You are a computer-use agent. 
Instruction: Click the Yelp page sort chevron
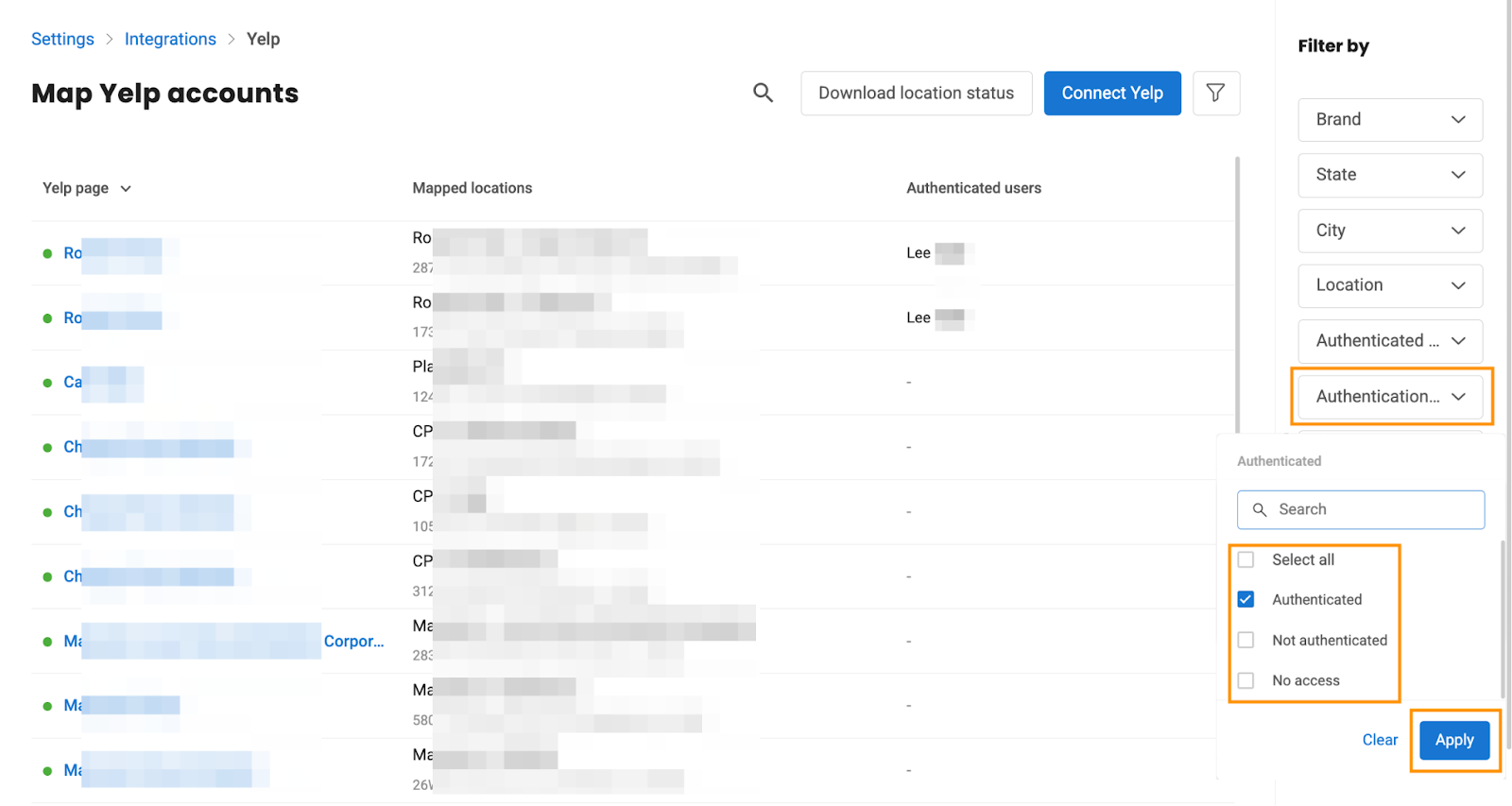tap(126, 189)
